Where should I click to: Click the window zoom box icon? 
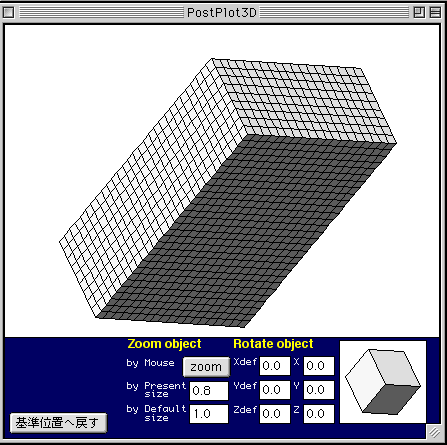tap(419, 13)
